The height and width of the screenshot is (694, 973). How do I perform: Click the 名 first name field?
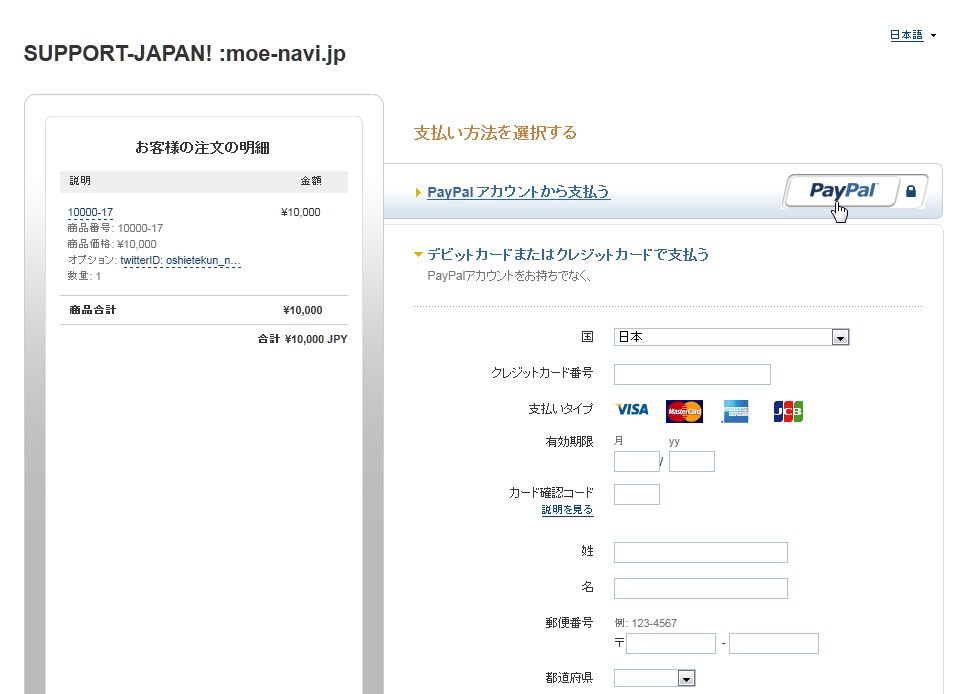701,588
